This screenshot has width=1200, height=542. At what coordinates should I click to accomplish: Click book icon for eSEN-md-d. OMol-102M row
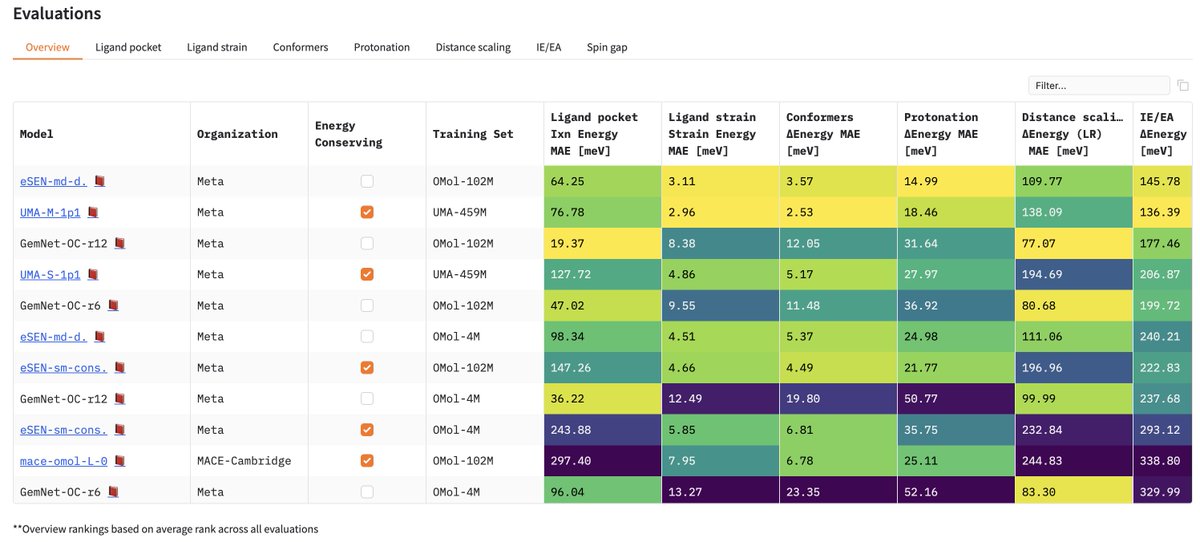pos(97,182)
